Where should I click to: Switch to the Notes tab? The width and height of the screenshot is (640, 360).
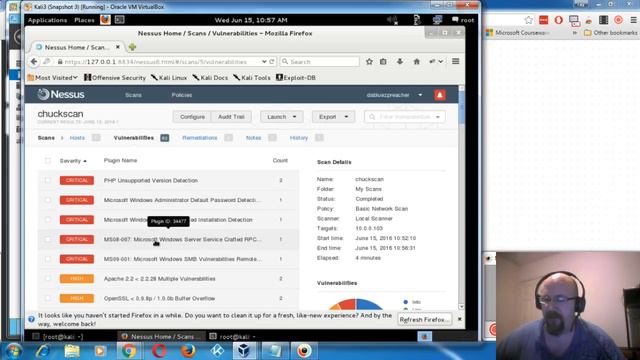pyautogui.click(x=253, y=138)
